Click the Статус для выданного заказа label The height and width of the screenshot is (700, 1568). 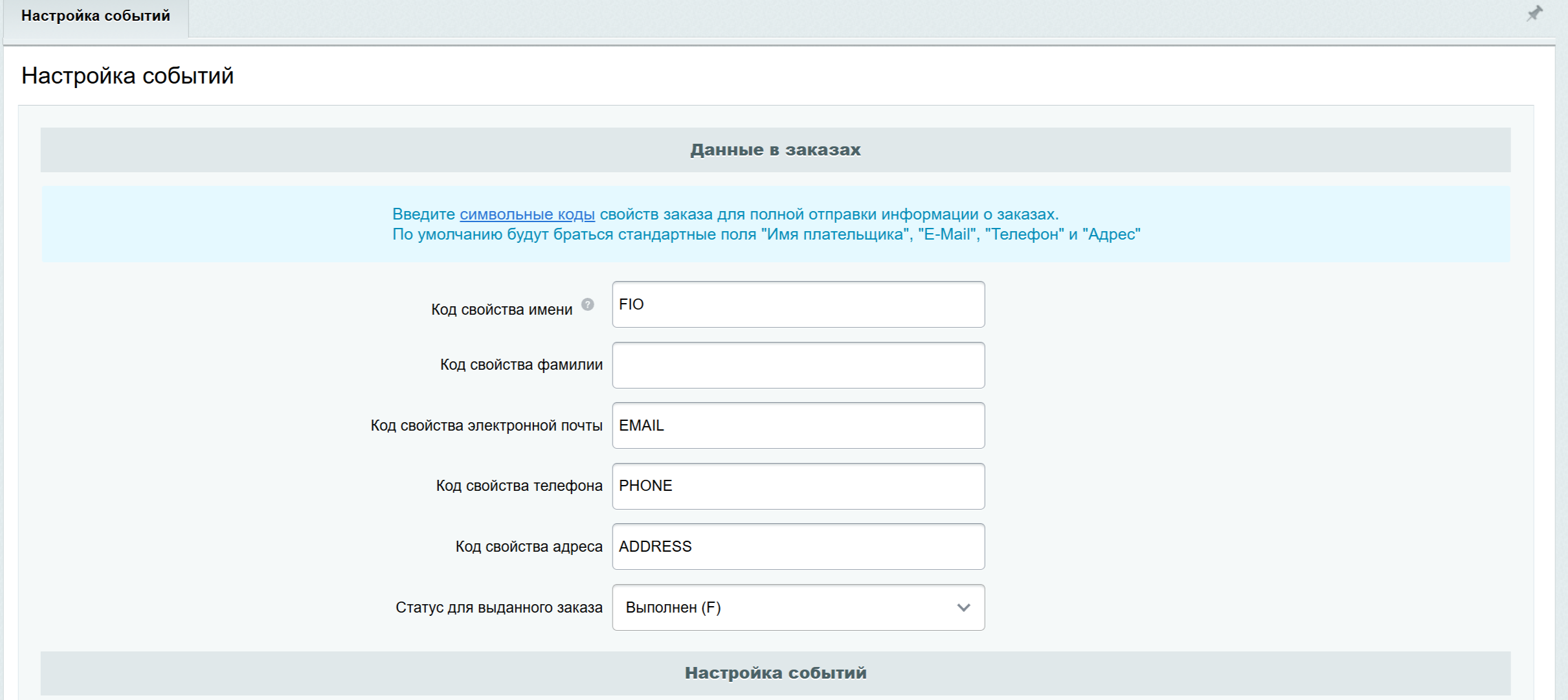coord(499,607)
